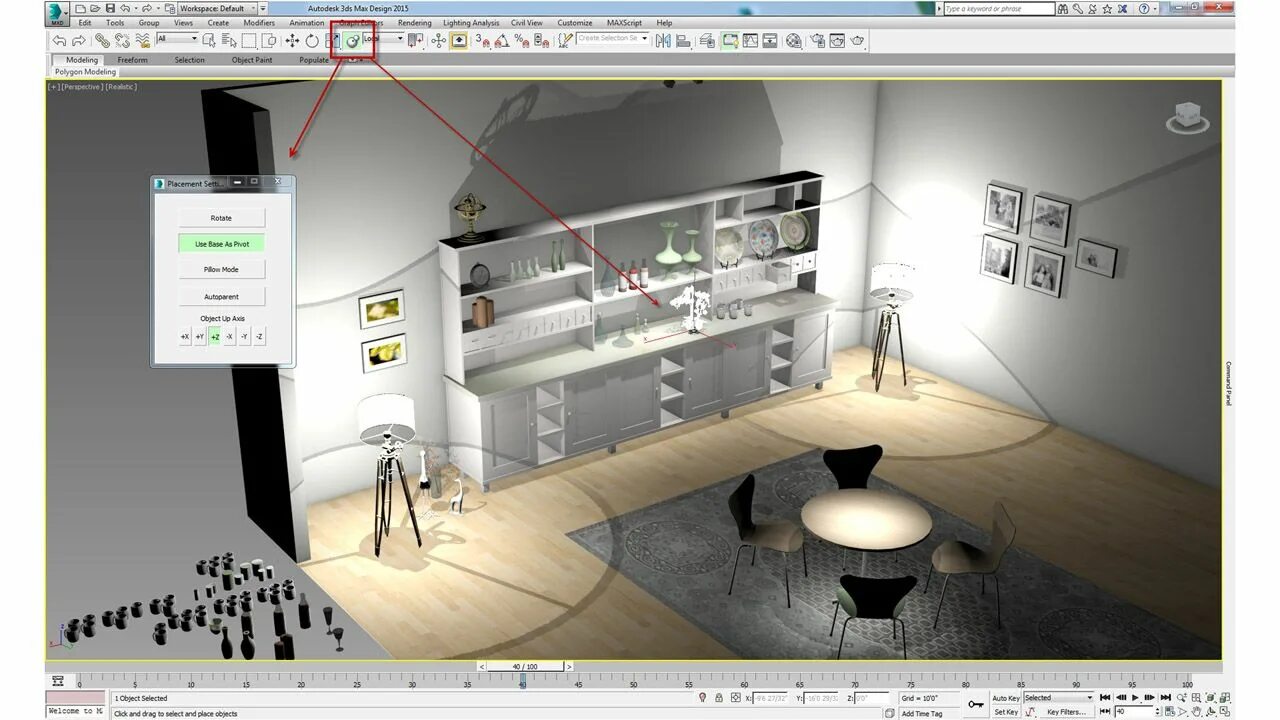Click the Align tool icon

coord(684,41)
